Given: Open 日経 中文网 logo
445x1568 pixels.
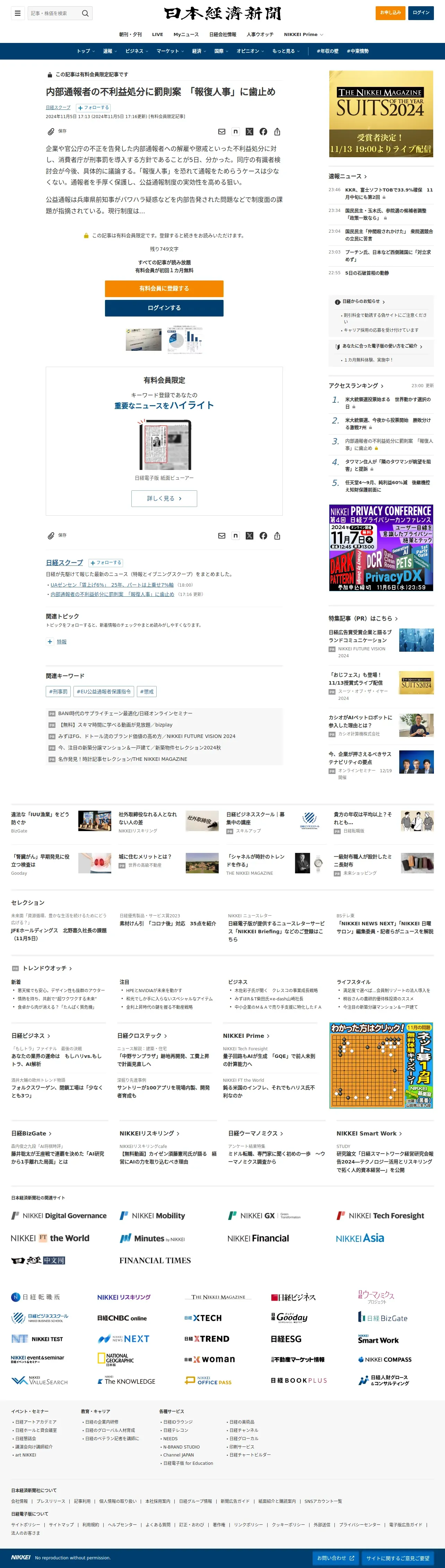Looking at the screenshot, I should pos(38,1260).
